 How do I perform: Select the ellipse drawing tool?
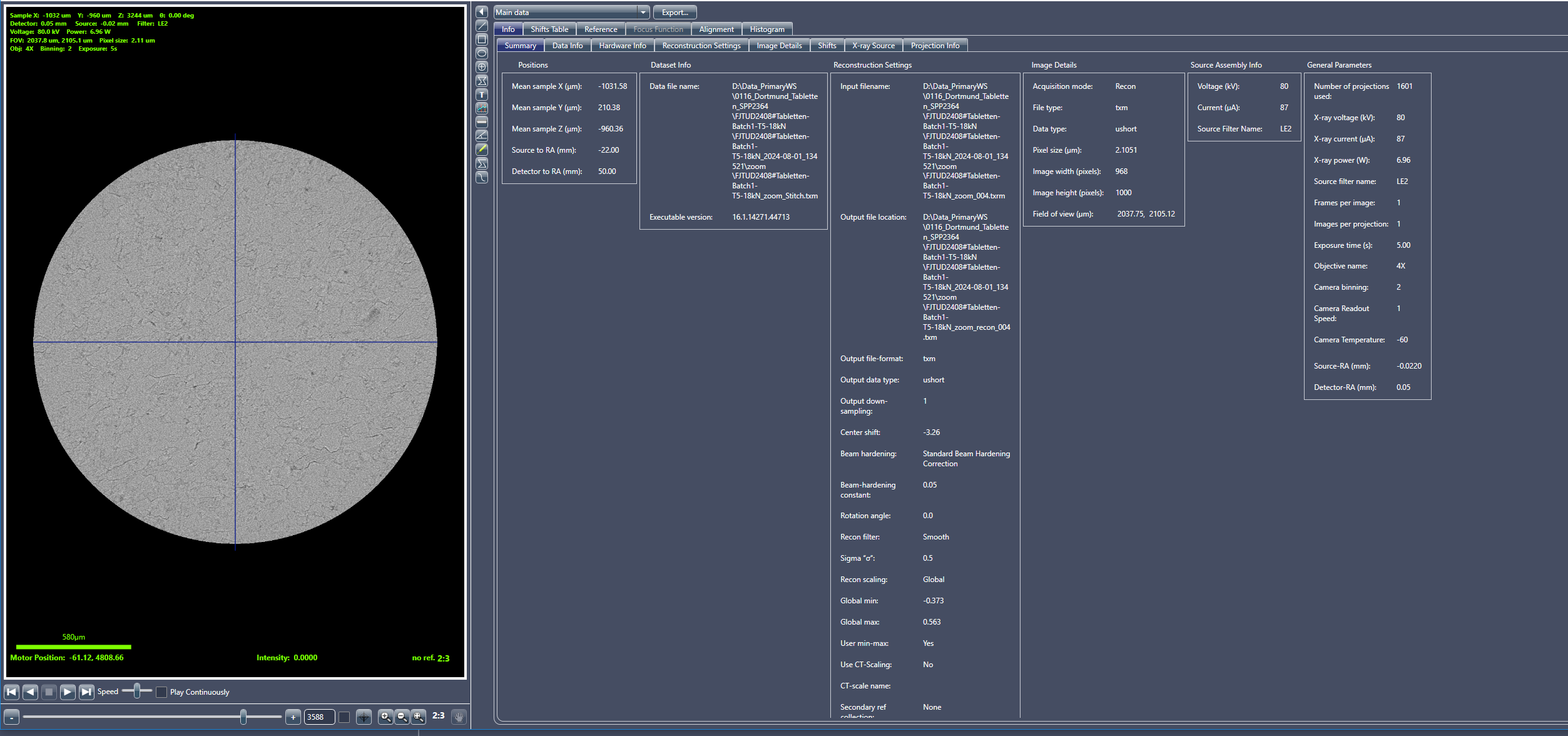point(482,53)
